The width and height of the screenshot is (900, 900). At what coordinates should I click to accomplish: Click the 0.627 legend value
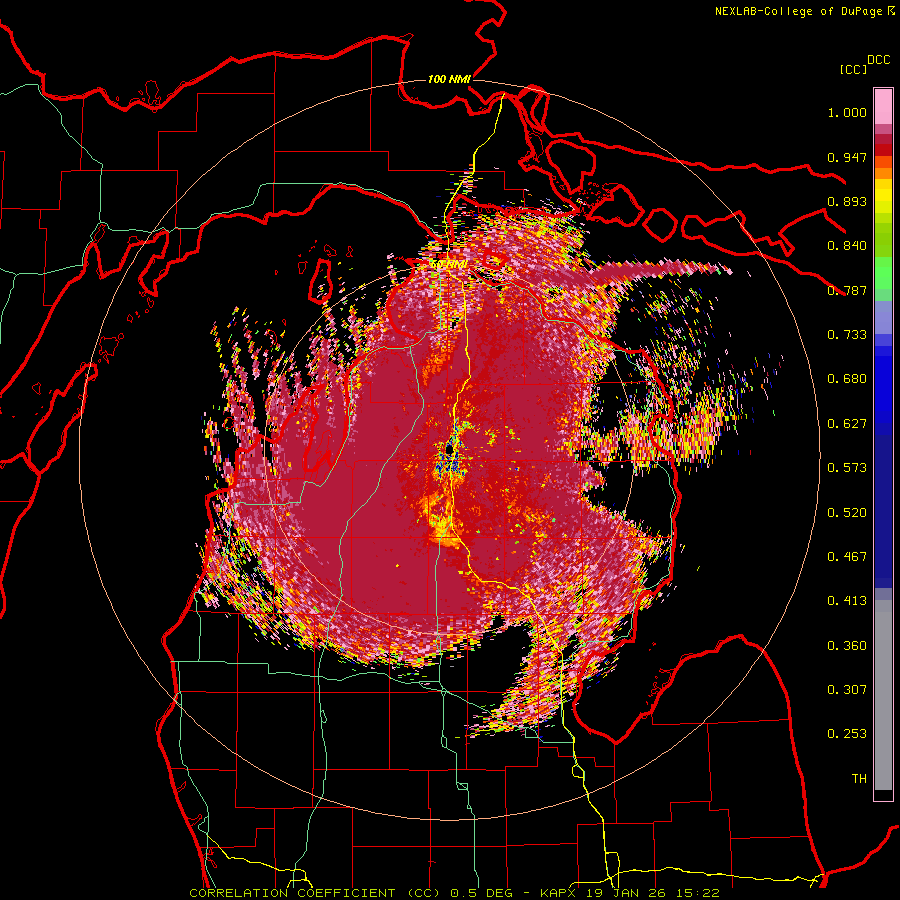[x=847, y=424]
